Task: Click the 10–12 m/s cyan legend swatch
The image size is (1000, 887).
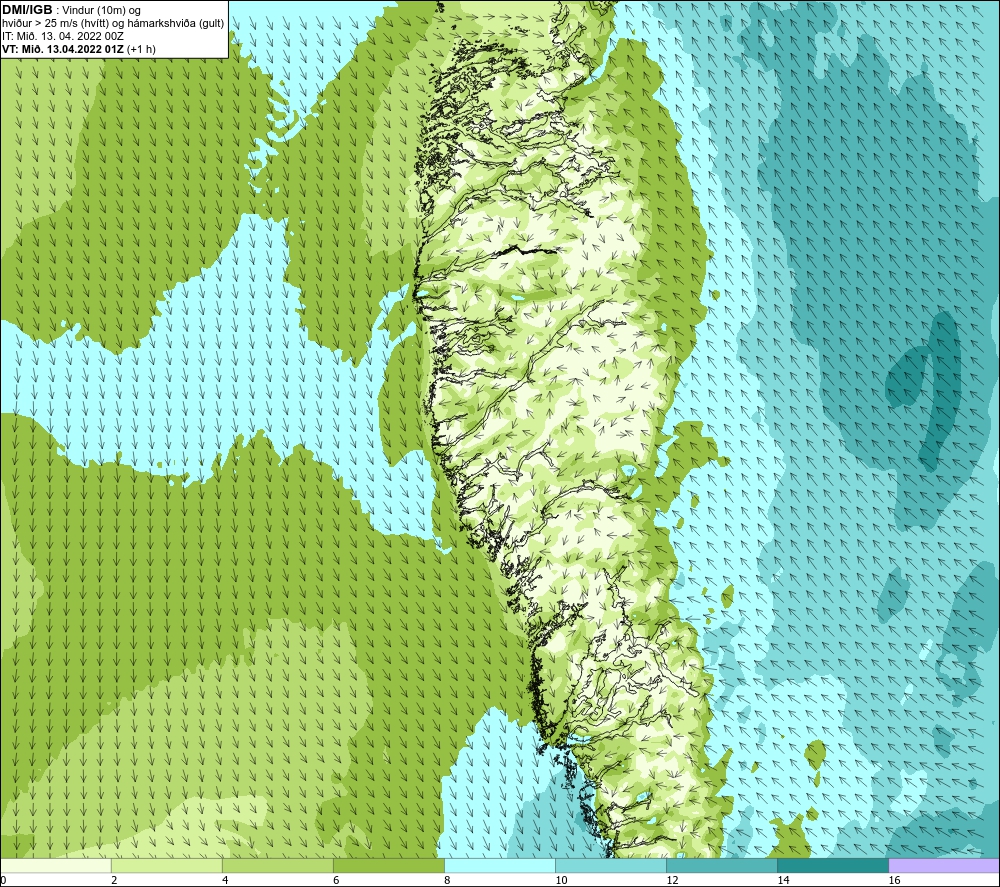Action: point(611,866)
